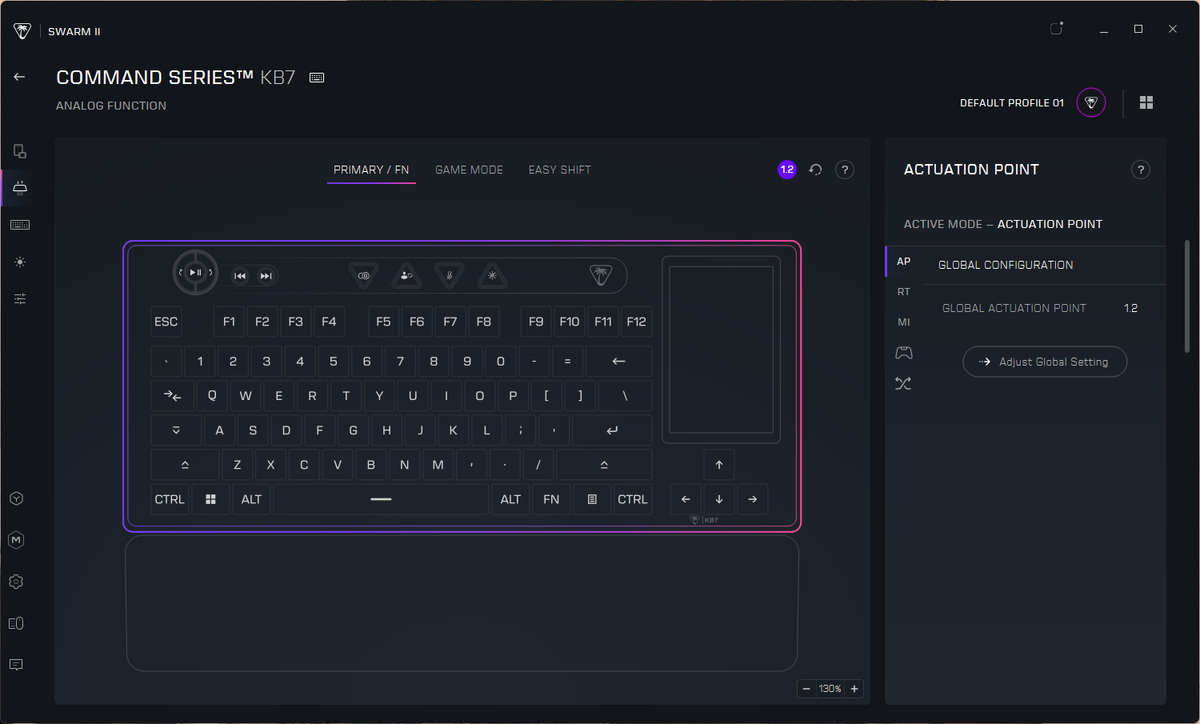
Task: Select the S key
Action: pyautogui.click(x=253, y=432)
